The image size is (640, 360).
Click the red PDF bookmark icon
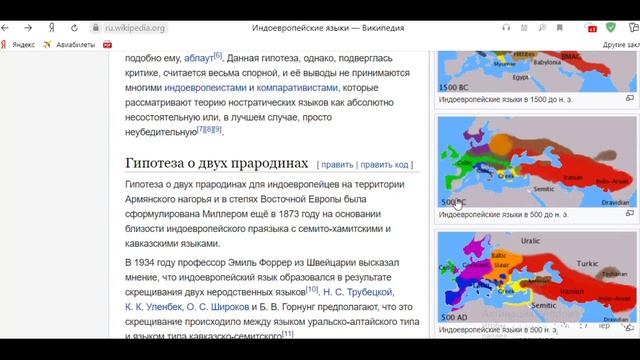click(x=107, y=44)
